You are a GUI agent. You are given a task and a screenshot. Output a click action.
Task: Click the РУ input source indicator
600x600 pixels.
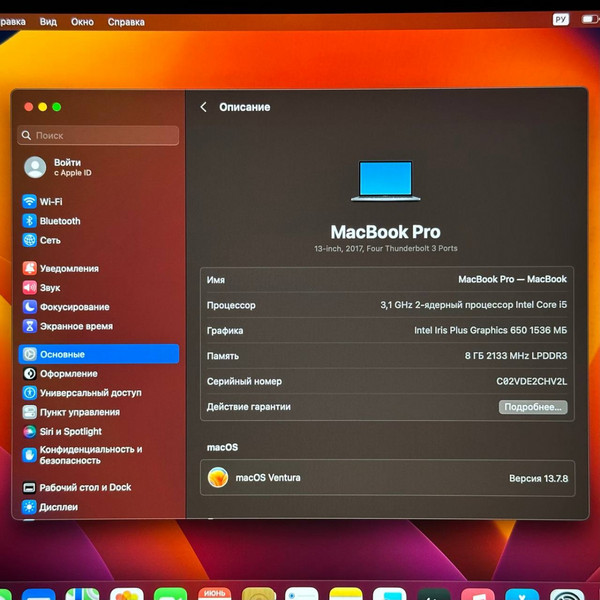(x=561, y=19)
